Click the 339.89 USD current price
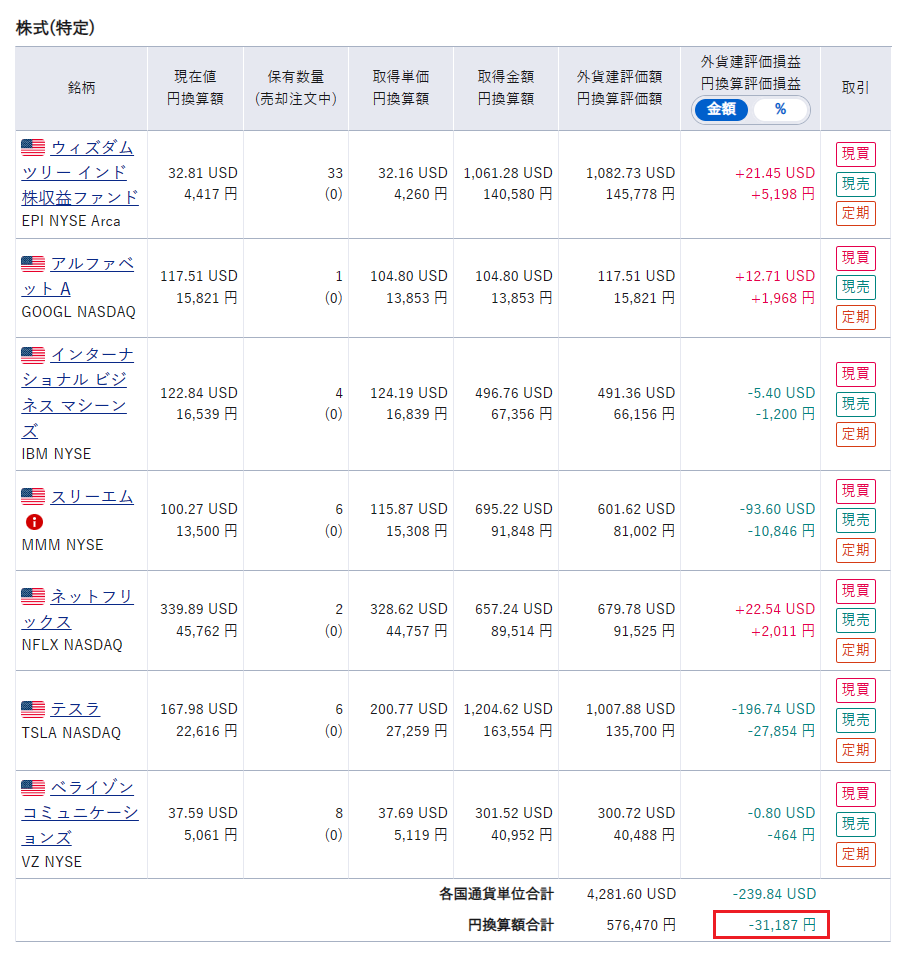Image resolution: width=901 pixels, height=963 pixels. 199,609
